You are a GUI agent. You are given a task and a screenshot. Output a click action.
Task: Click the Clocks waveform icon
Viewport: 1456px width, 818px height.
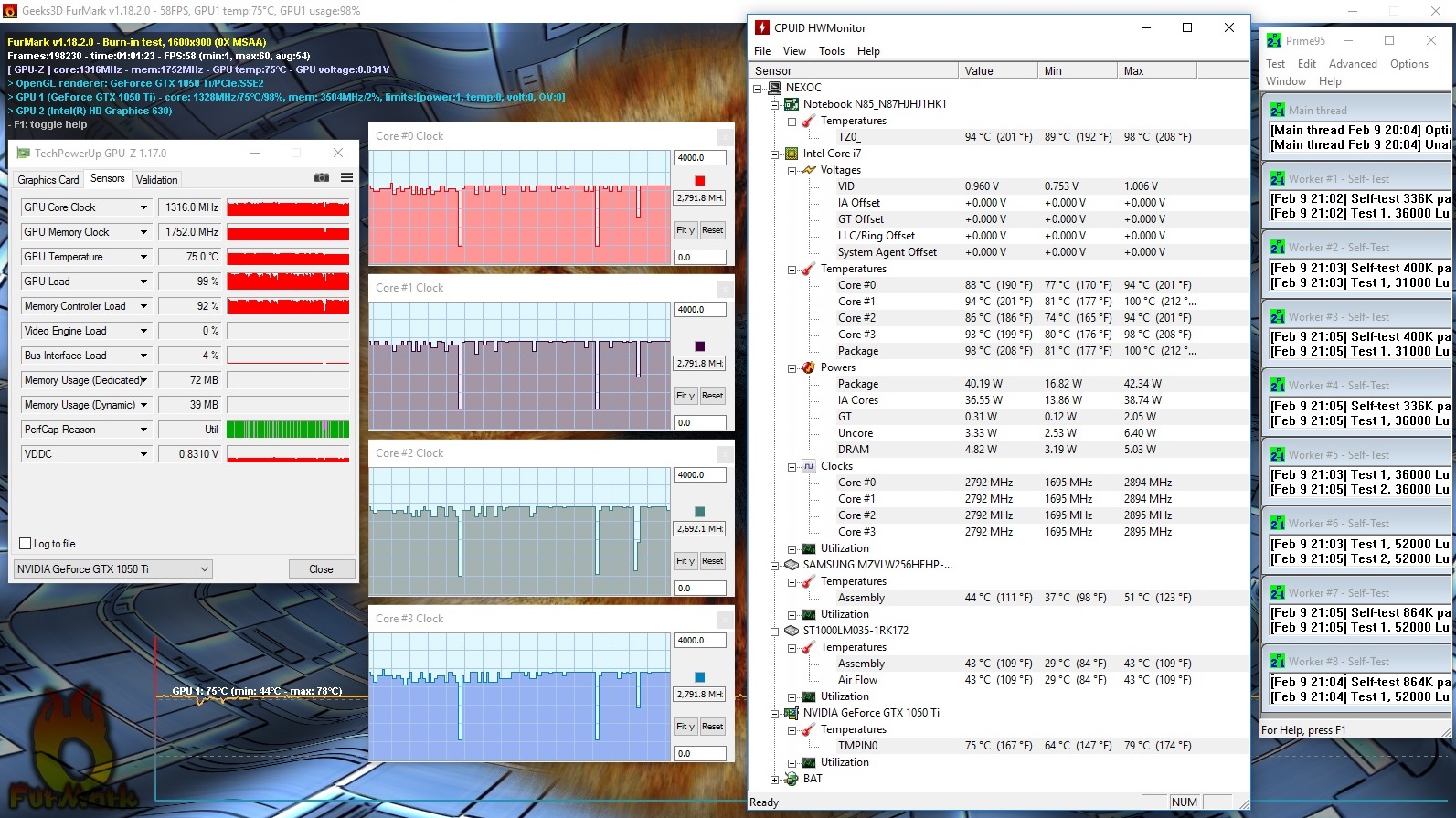click(x=809, y=466)
